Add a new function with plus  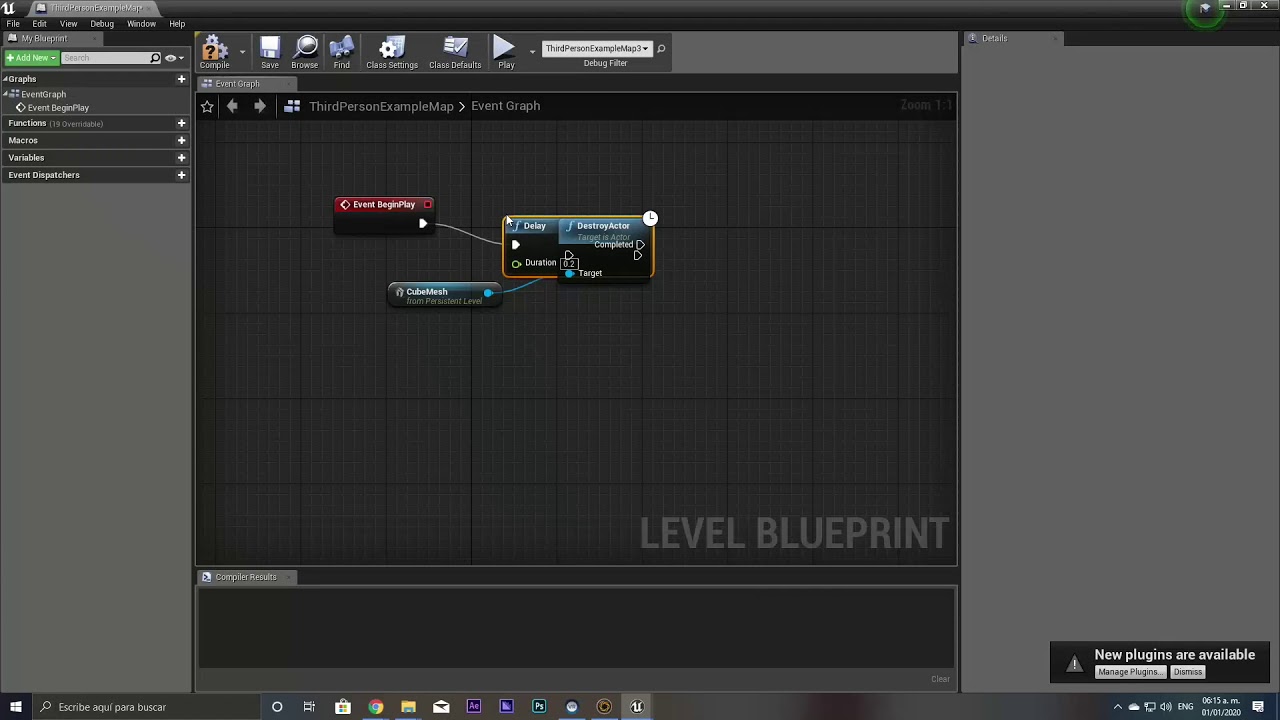[x=181, y=123]
